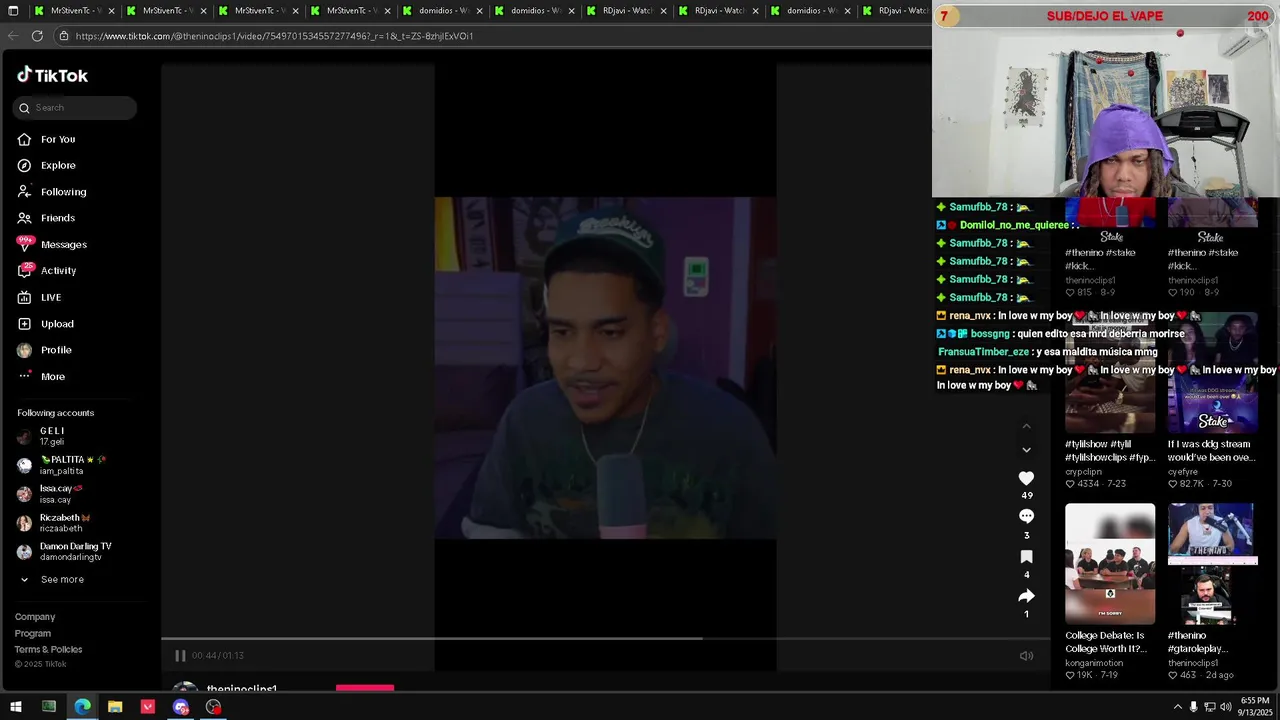Open the #tylilshow crypclipn video thumbnail
Screen dimensions: 1280x720
tap(1110, 373)
